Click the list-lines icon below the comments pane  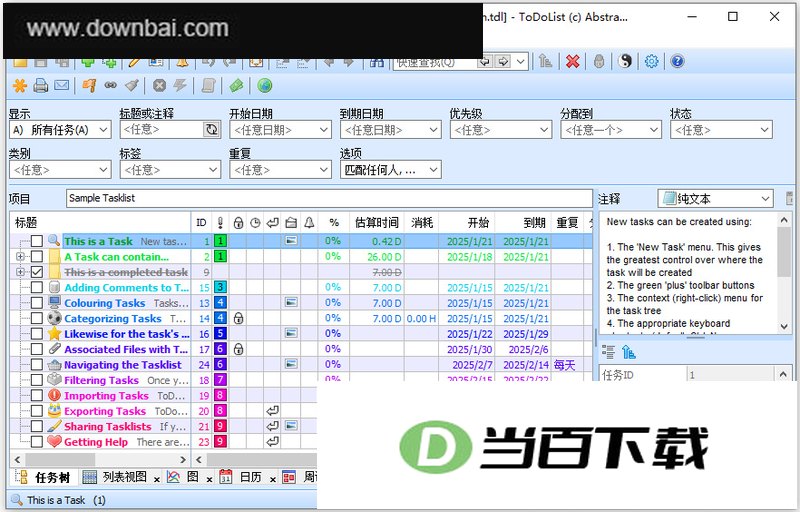[608, 352]
